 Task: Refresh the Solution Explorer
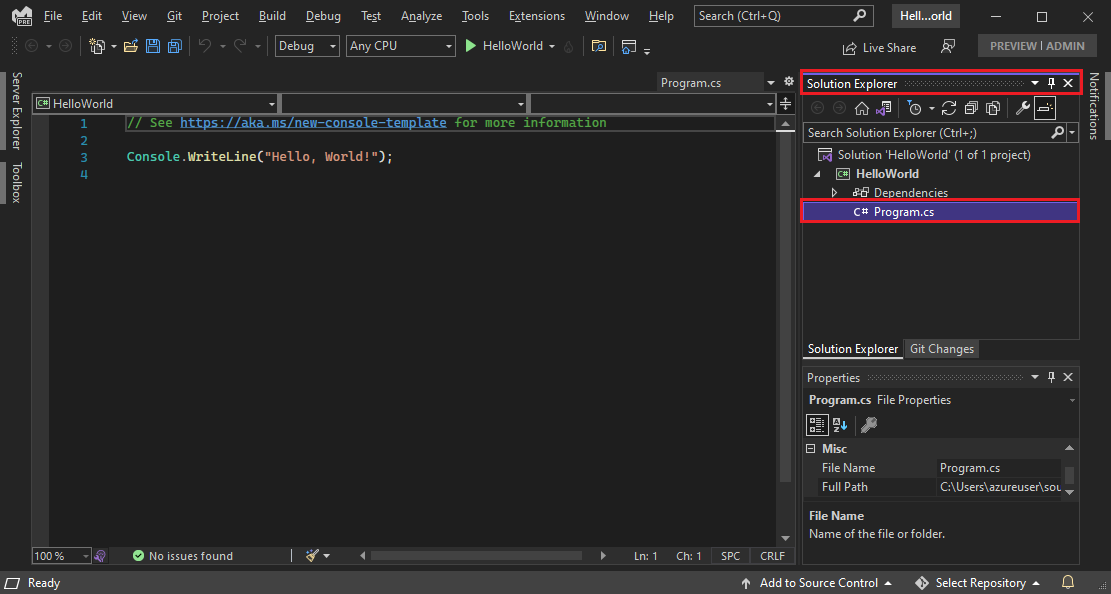click(948, 108)
